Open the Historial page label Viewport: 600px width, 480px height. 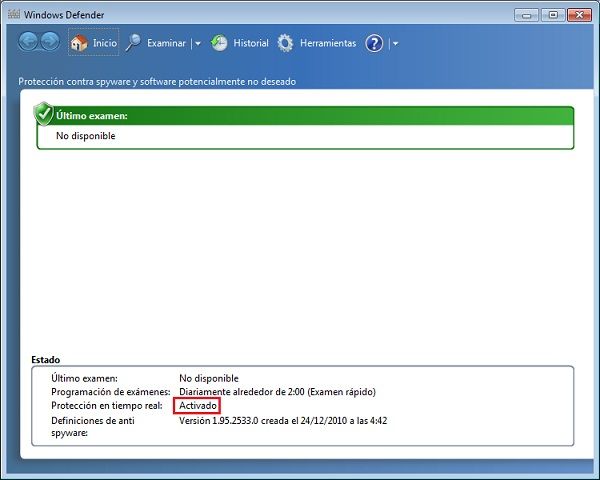(251, 43)
